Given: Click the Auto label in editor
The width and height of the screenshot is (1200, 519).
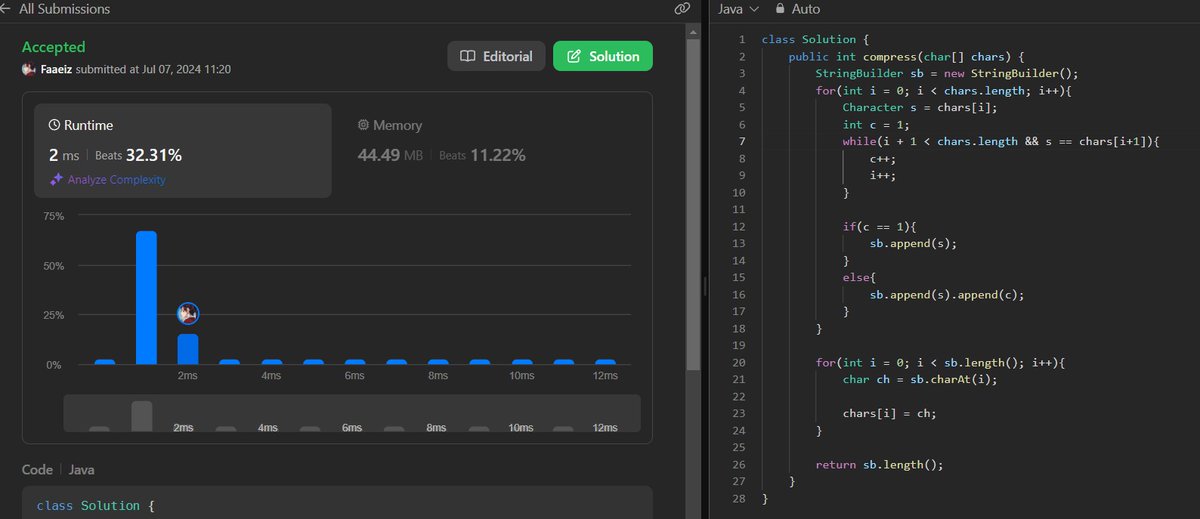Looking at the screenshot, I should tap(806, 9).
